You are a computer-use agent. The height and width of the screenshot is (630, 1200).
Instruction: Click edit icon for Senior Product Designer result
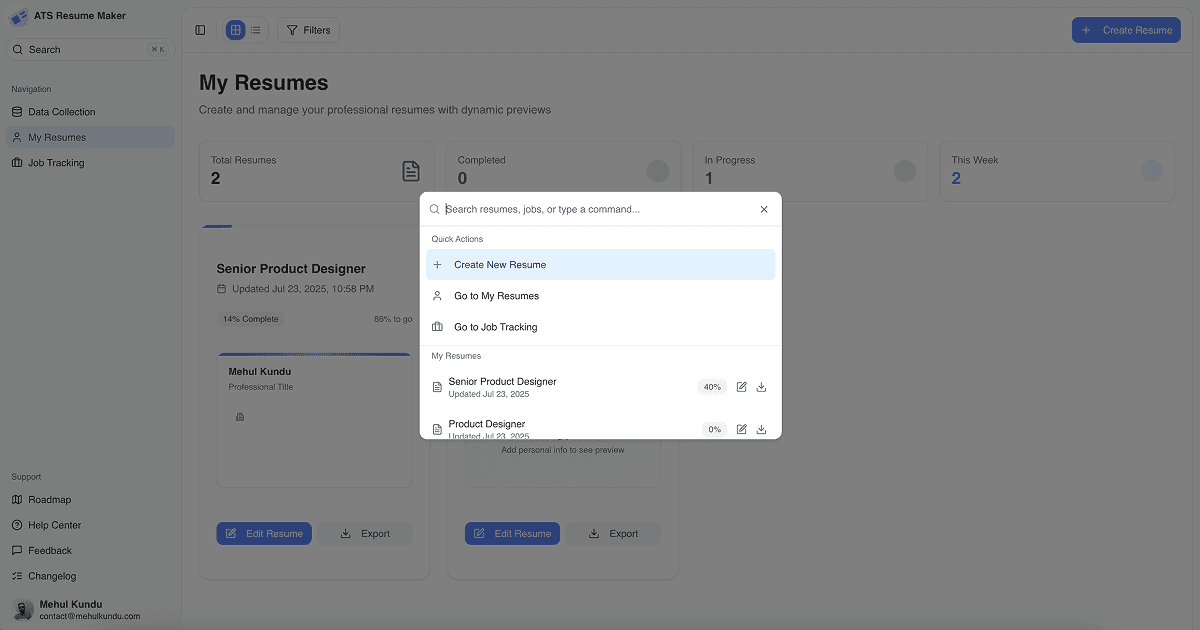click(x=741, y=387)
